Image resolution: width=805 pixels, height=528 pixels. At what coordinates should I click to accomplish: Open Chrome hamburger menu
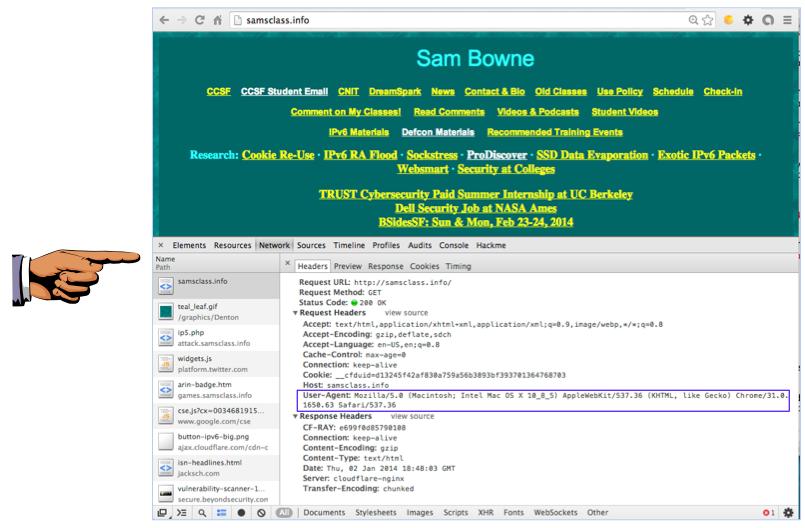(x=787, y=20)
